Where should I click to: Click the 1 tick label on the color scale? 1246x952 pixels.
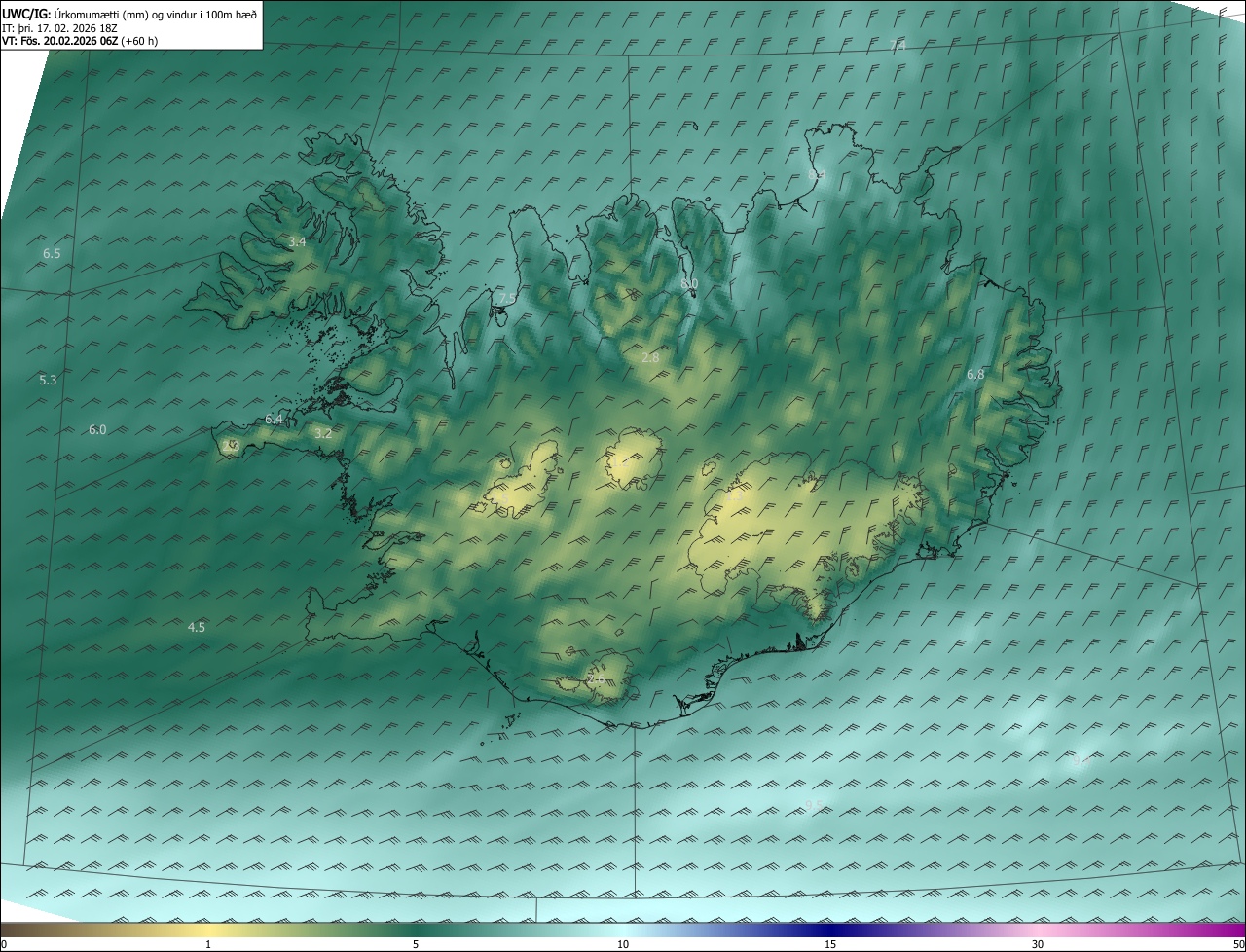pos(208,944)
